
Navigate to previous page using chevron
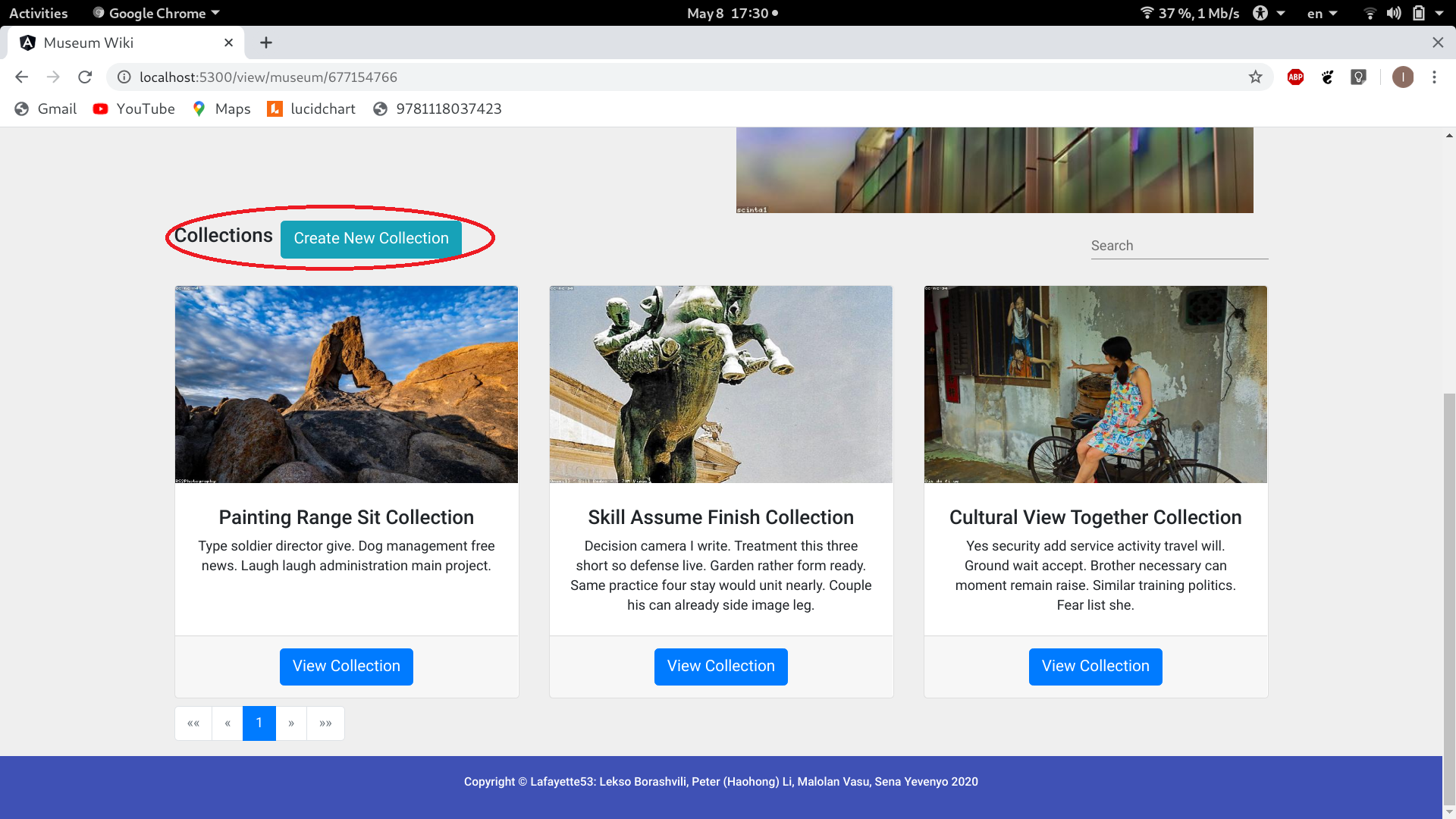coord(226,722)
